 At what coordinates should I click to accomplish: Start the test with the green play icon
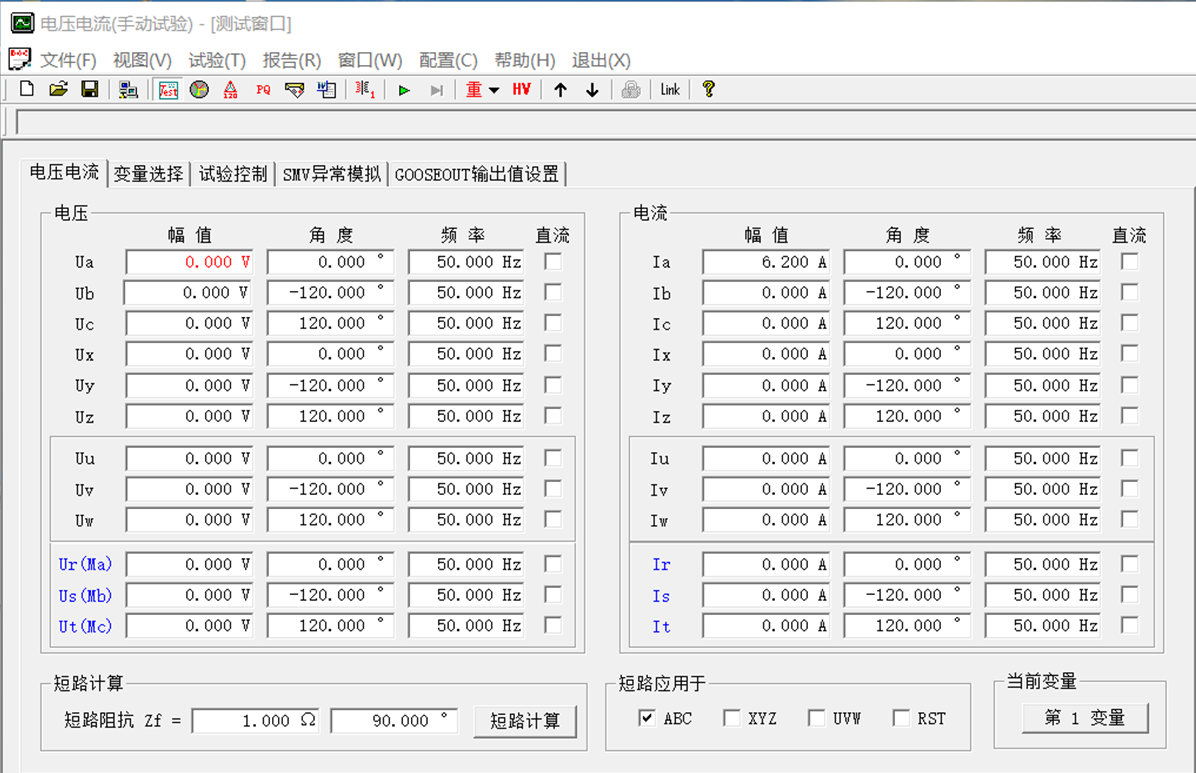coord(404,90)
